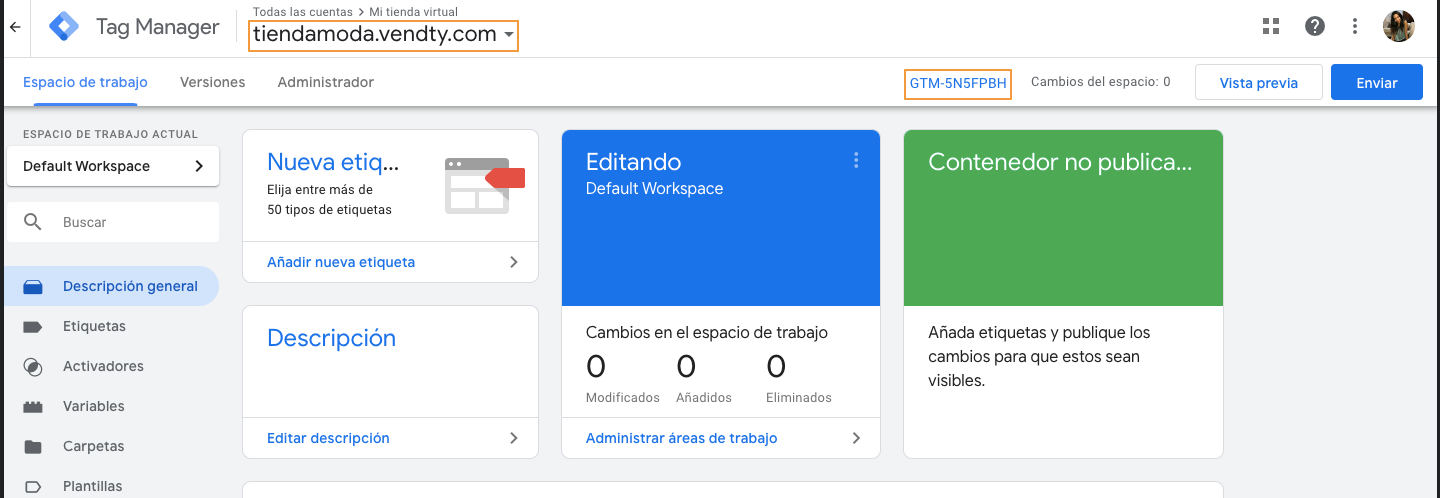
Task: Click the search magnifier icon
Action: (x=33, y=222)
